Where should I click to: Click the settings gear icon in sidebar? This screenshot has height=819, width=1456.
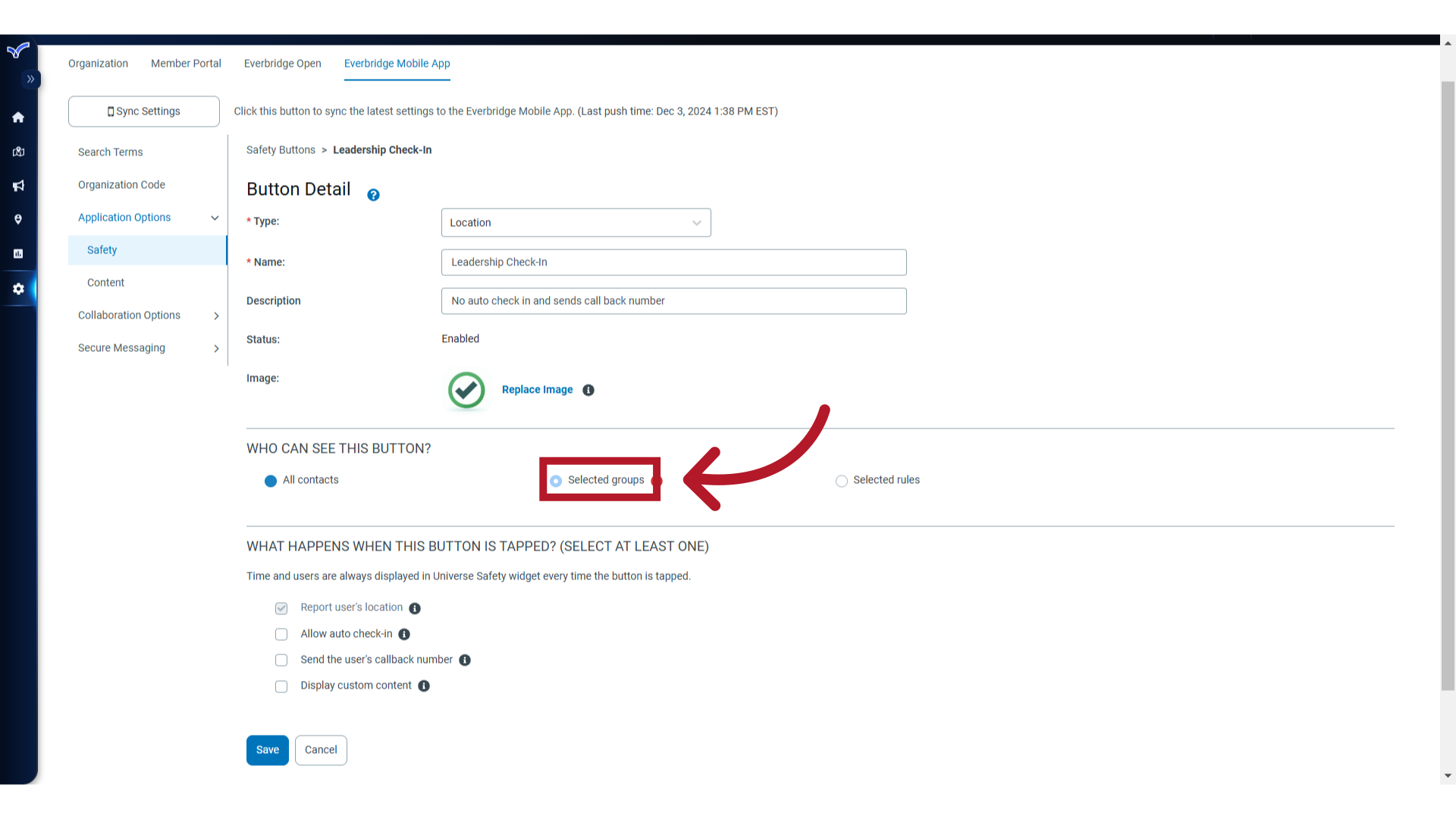(x=18, y=288)
